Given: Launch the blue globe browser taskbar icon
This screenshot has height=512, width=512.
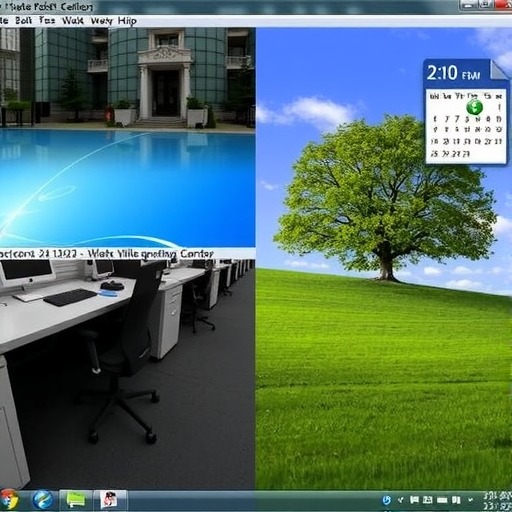Looking at the screenshot, I should point(43,500).
